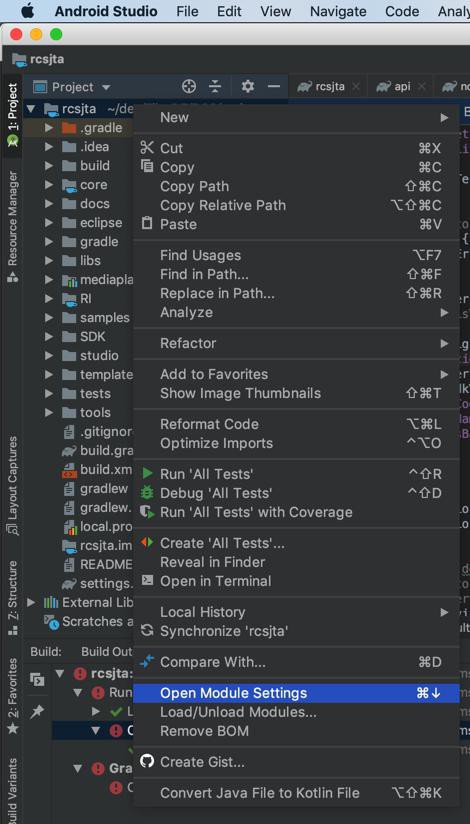Choose Open in Terminal
470x824 pixels.
(x=296, y=581)
